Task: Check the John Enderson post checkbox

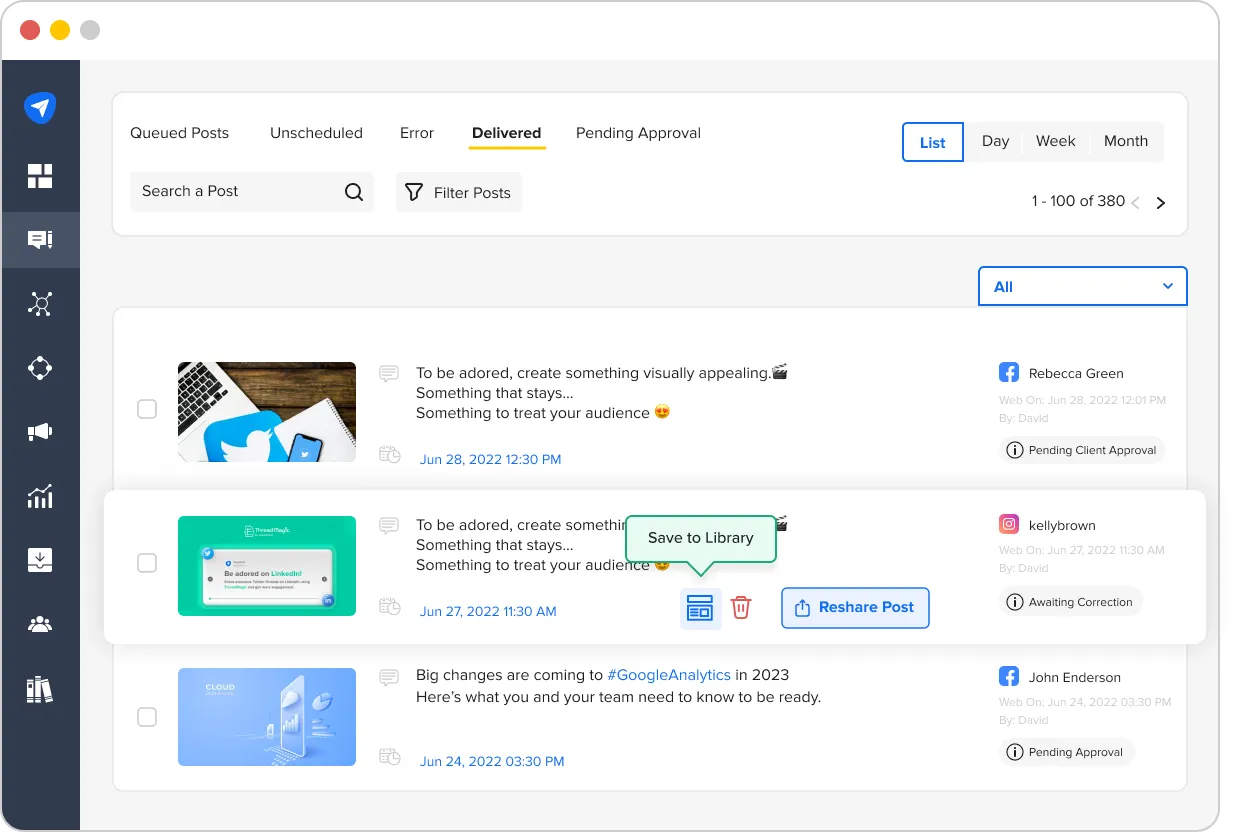Action: click(x=147, y=717)
